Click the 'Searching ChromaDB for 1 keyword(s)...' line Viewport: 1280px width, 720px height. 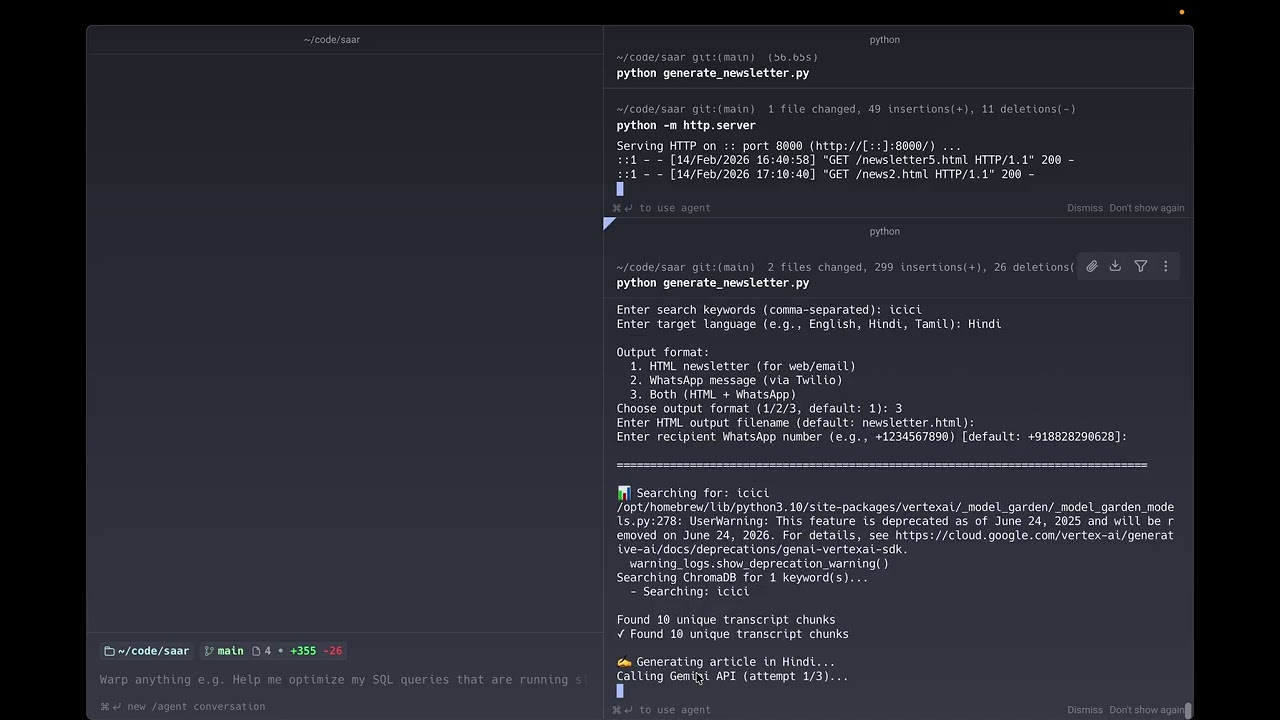click(x=743, y=577)
